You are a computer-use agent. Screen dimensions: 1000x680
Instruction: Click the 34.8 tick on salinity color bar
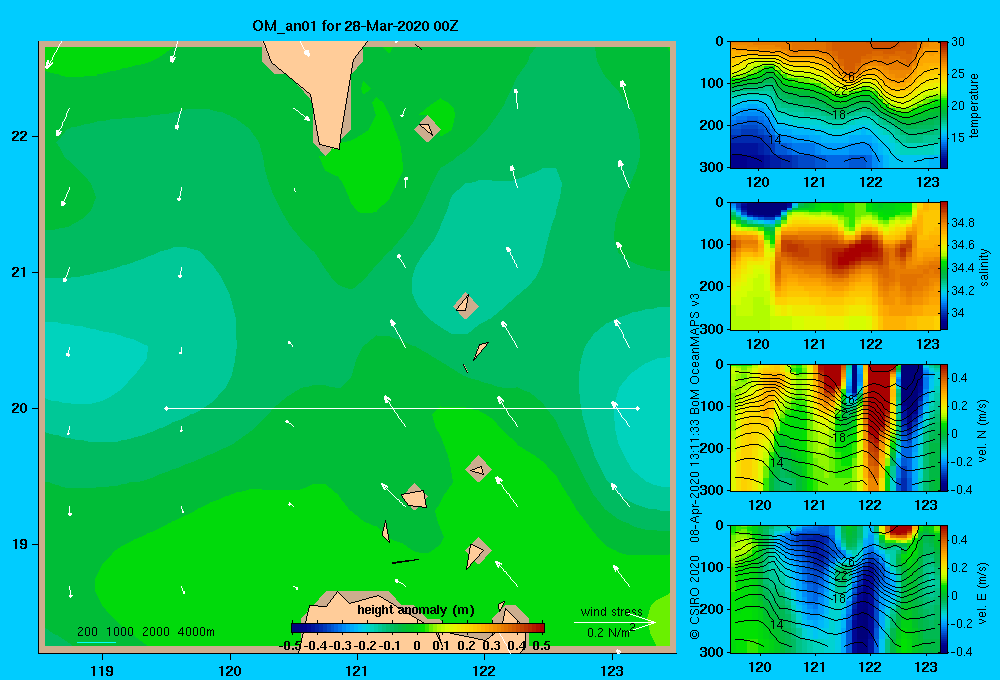(962, 223)
